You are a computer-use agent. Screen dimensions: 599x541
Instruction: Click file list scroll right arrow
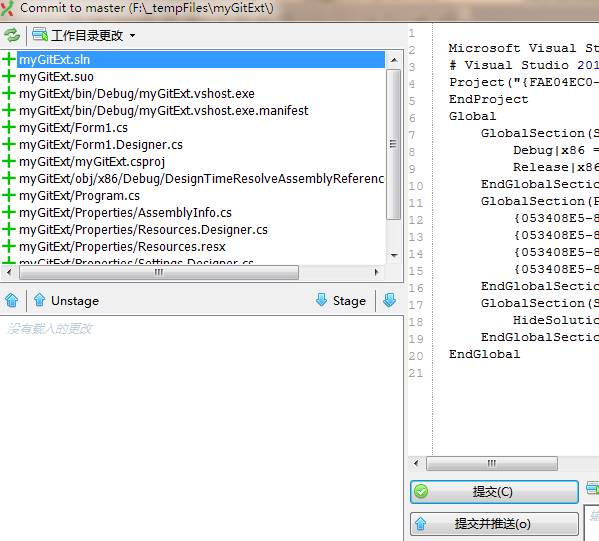377,272
